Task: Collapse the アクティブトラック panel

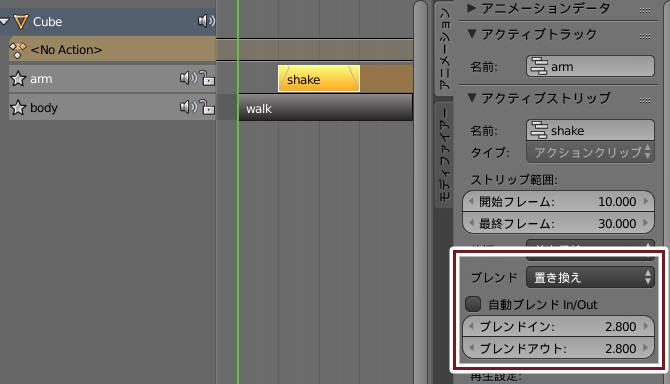Action: pos(472,33)
